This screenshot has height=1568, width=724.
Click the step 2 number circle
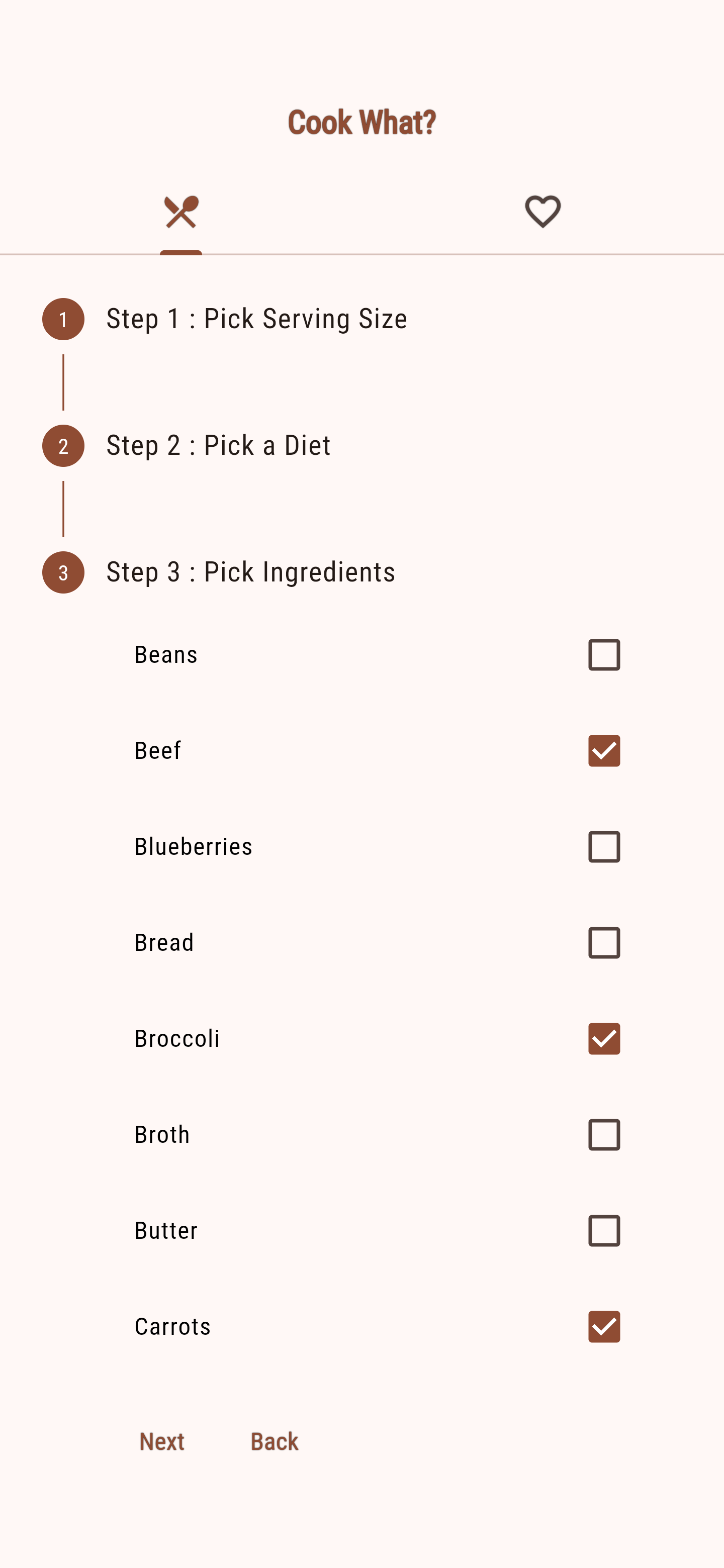tap(63, 446)
